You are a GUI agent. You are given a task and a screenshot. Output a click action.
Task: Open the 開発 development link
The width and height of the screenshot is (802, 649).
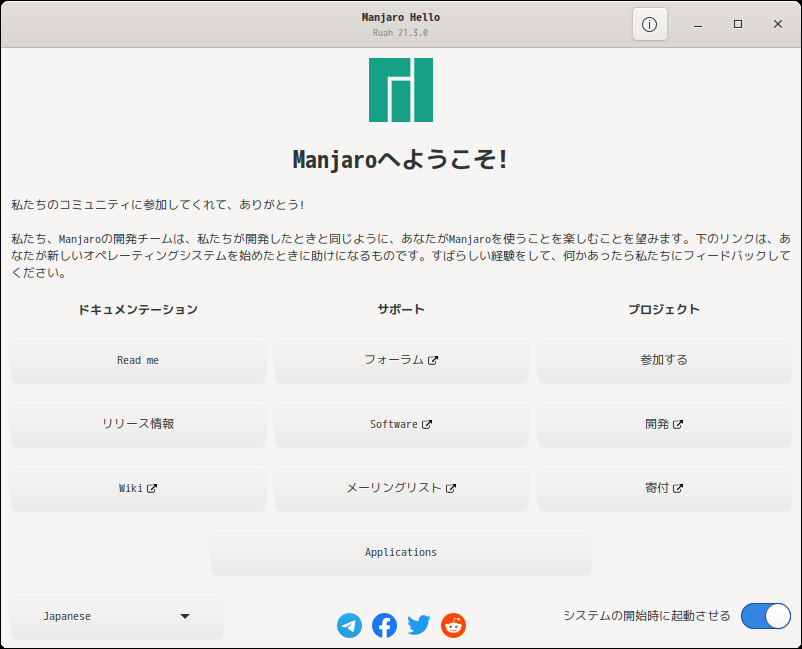click(x=664, y=424)
